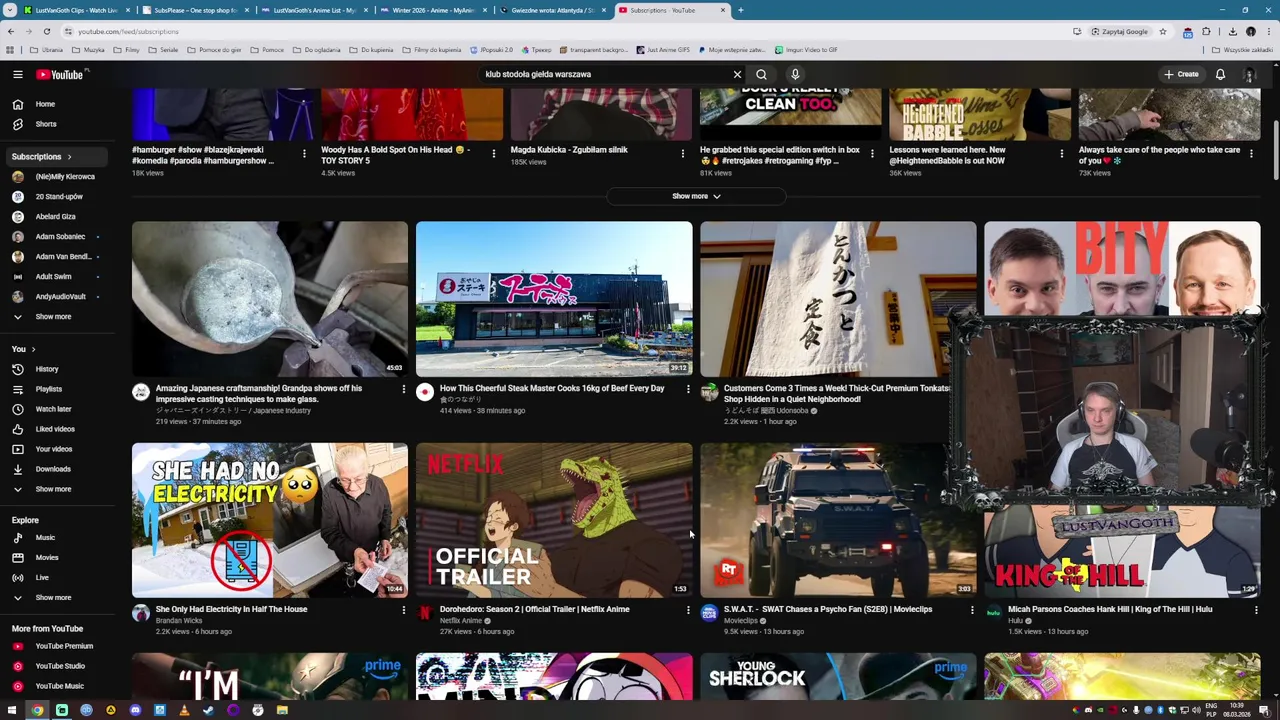Open Watch later list

click(x=54, y=409)
